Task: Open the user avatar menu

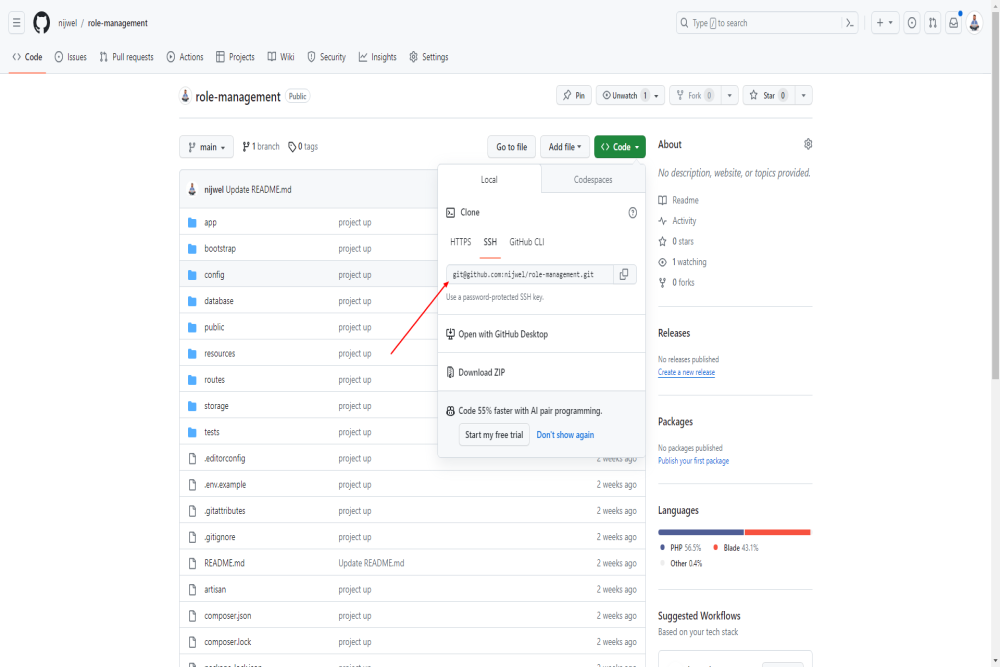Action: [974, 23]
